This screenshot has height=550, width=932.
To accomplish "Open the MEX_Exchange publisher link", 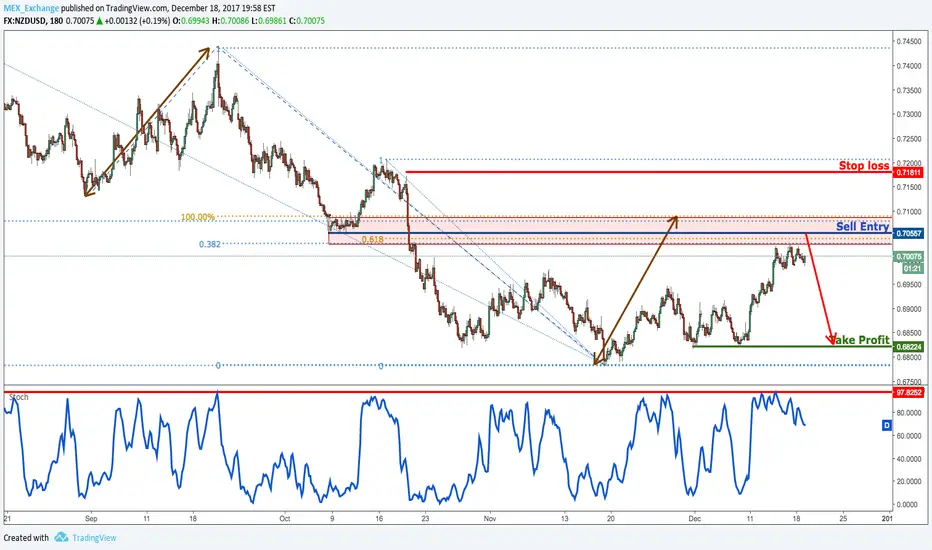I will (x=32, y=8).
